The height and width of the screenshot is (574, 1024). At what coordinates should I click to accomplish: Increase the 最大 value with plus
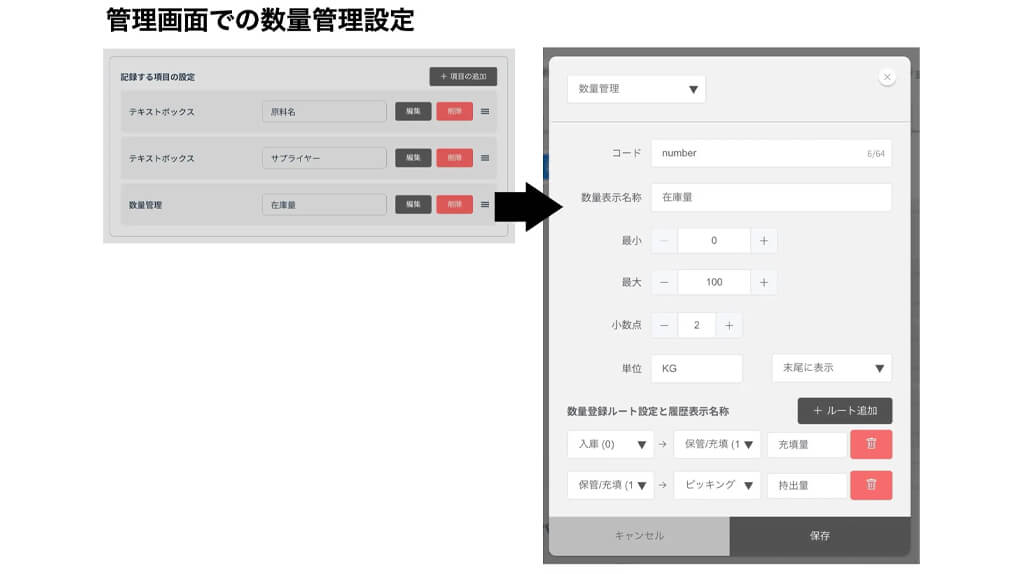pos(763,283)
